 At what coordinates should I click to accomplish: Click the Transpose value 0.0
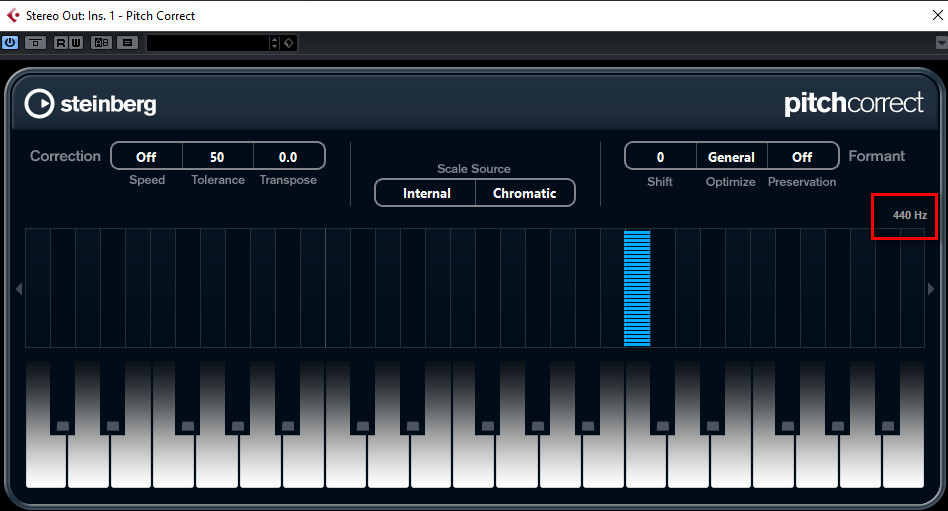click(288, 157)
